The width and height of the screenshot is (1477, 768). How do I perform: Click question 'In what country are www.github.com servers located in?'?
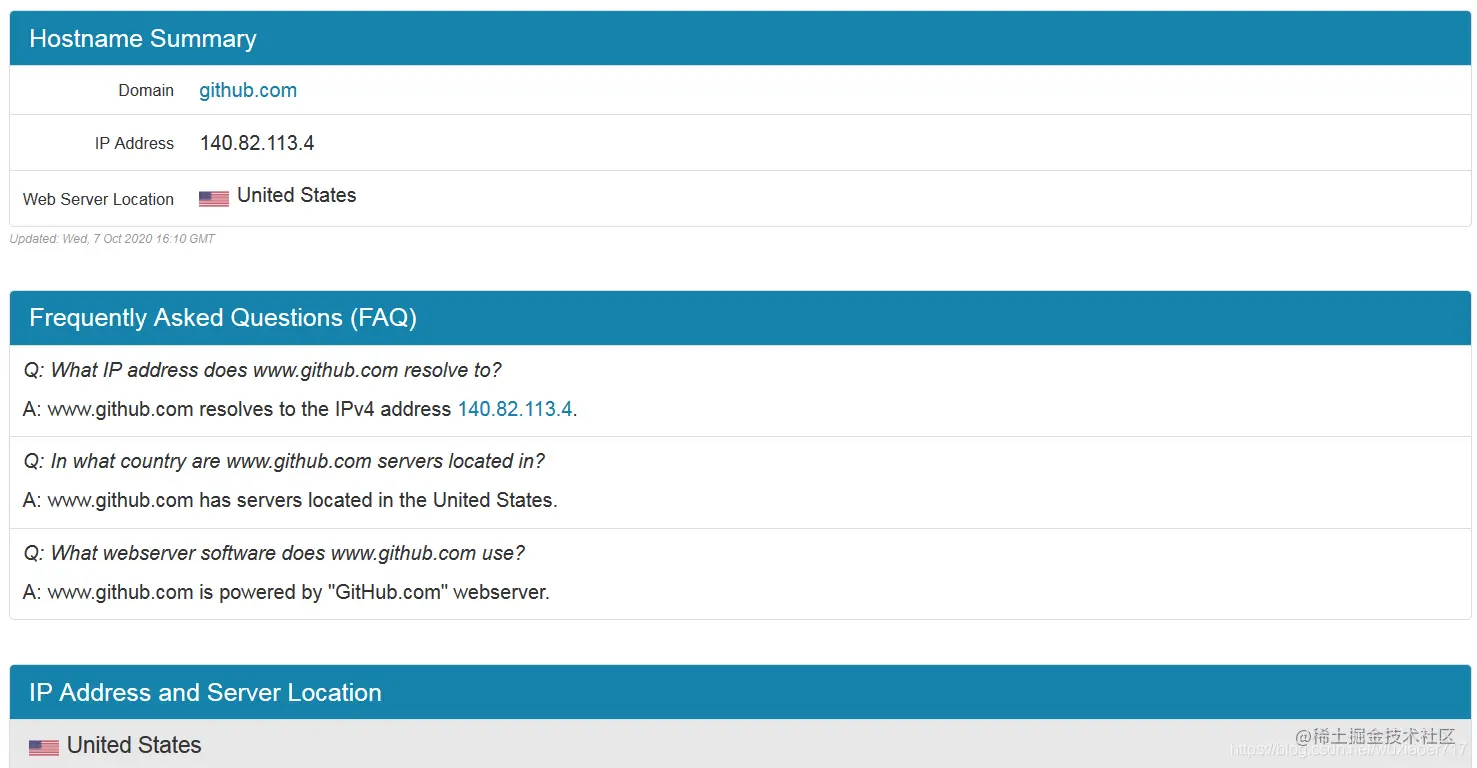click(x=284, y=461)
